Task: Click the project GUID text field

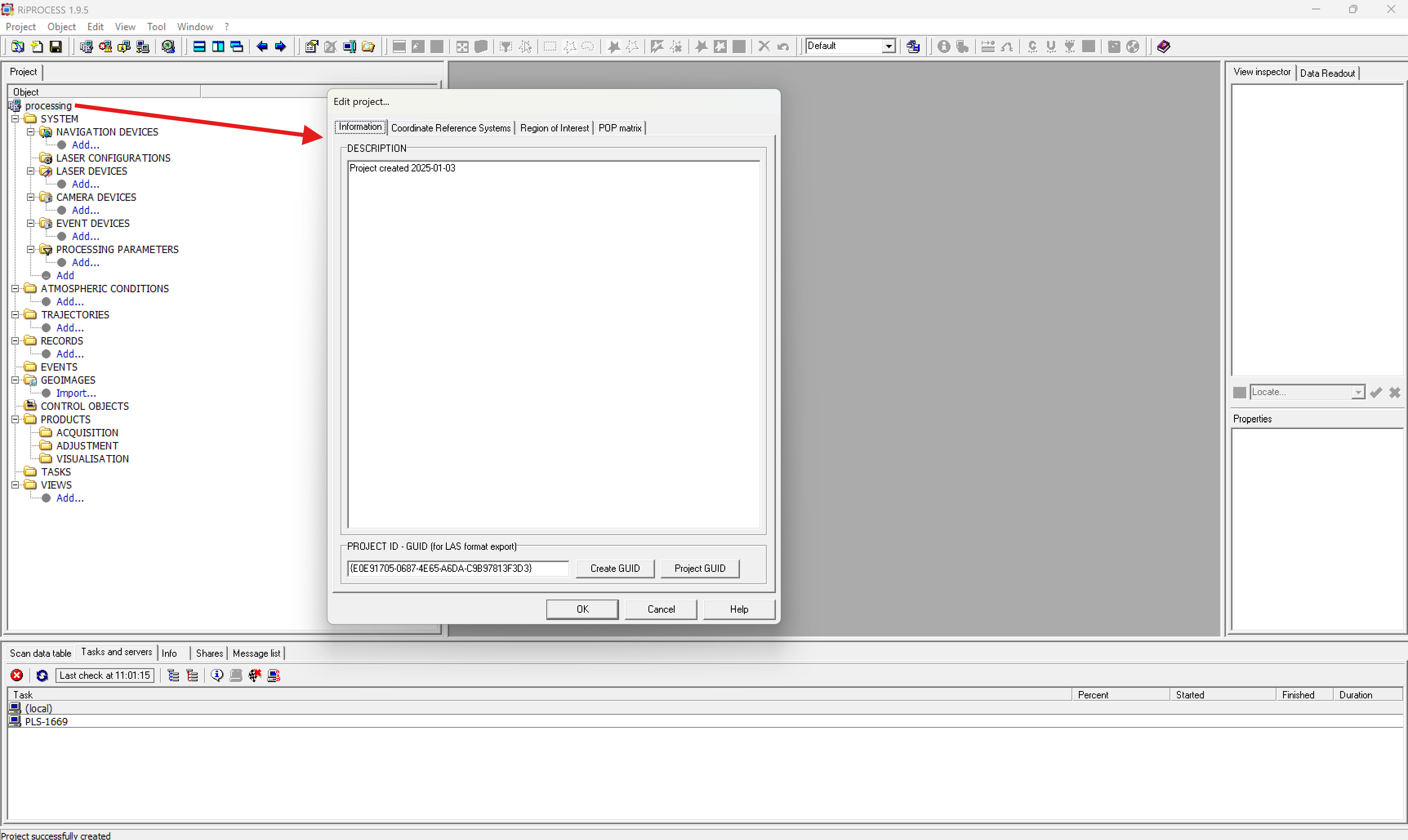Action: point(457,568)
